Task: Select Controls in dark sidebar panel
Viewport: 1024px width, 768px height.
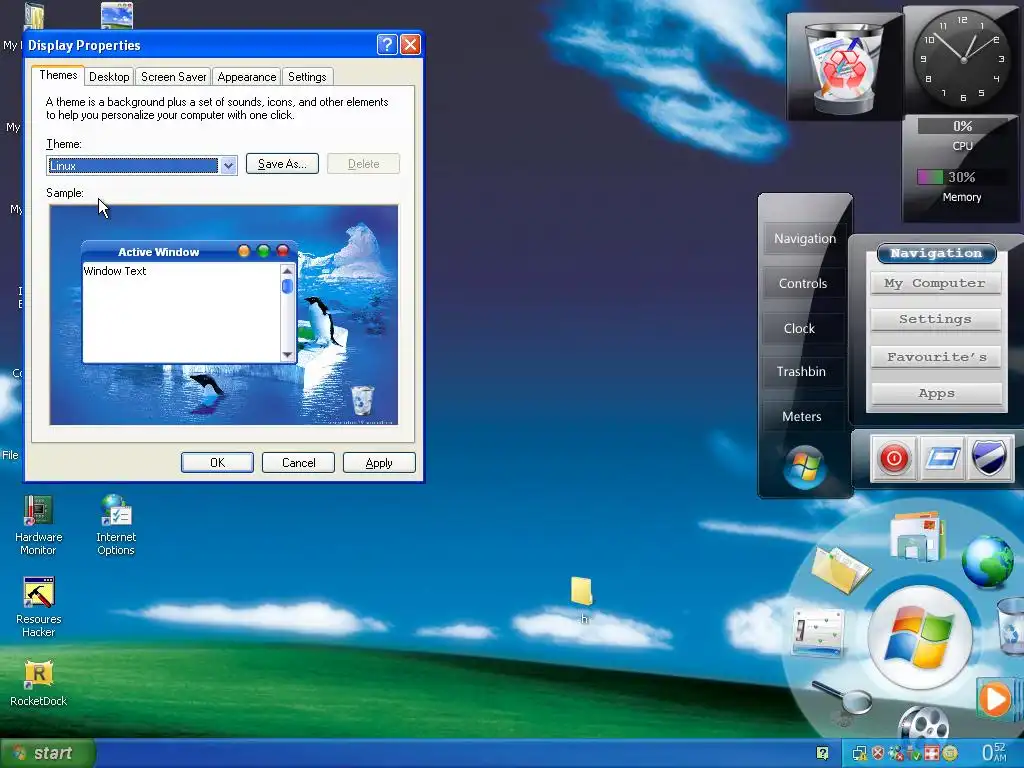Action: [x=803, y=283]
